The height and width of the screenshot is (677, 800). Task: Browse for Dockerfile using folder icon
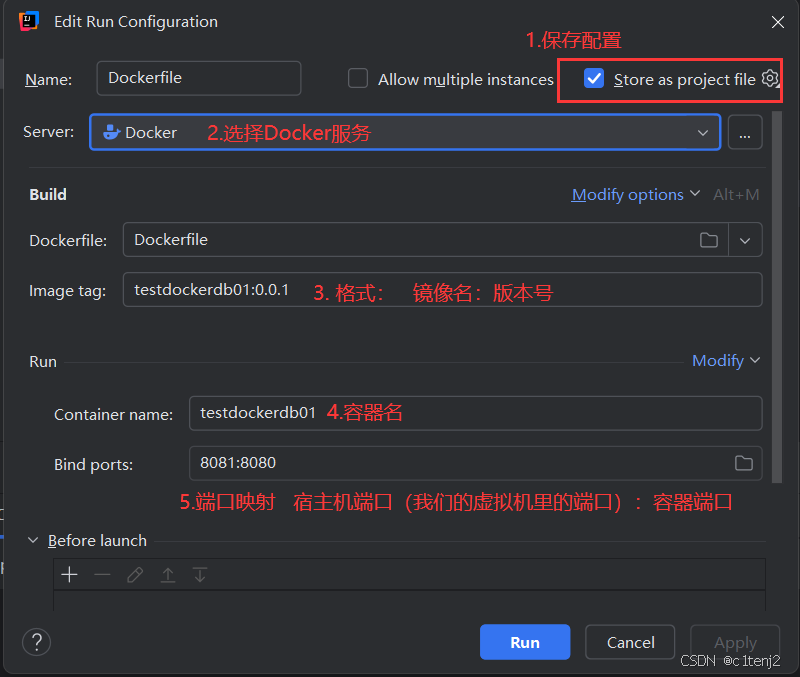tap(709, 240)
